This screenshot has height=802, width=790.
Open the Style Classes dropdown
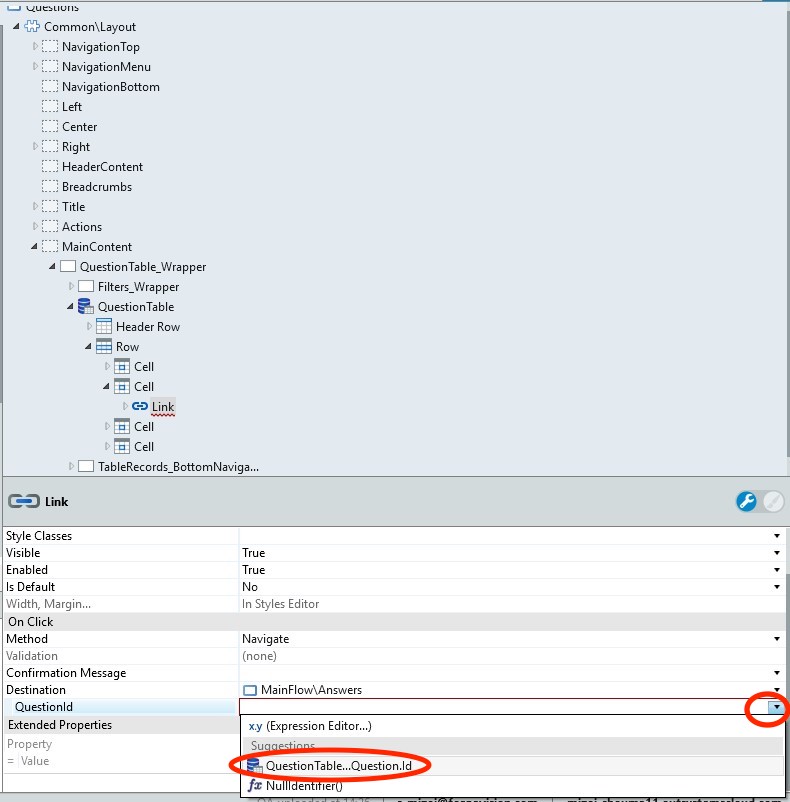(777, 536)
